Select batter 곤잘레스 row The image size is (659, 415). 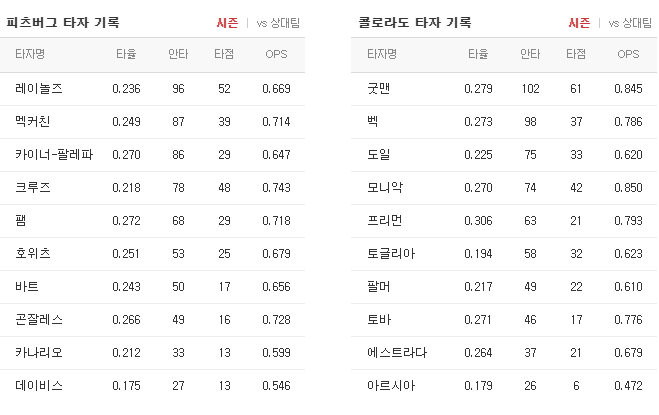click(x=152, y=320)
